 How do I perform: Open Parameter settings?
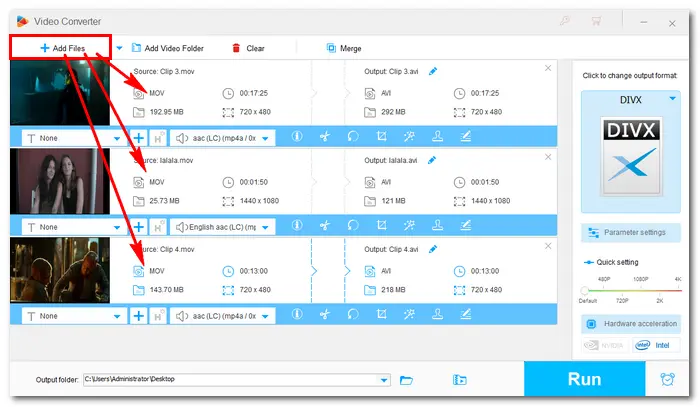tap(631, 233)
